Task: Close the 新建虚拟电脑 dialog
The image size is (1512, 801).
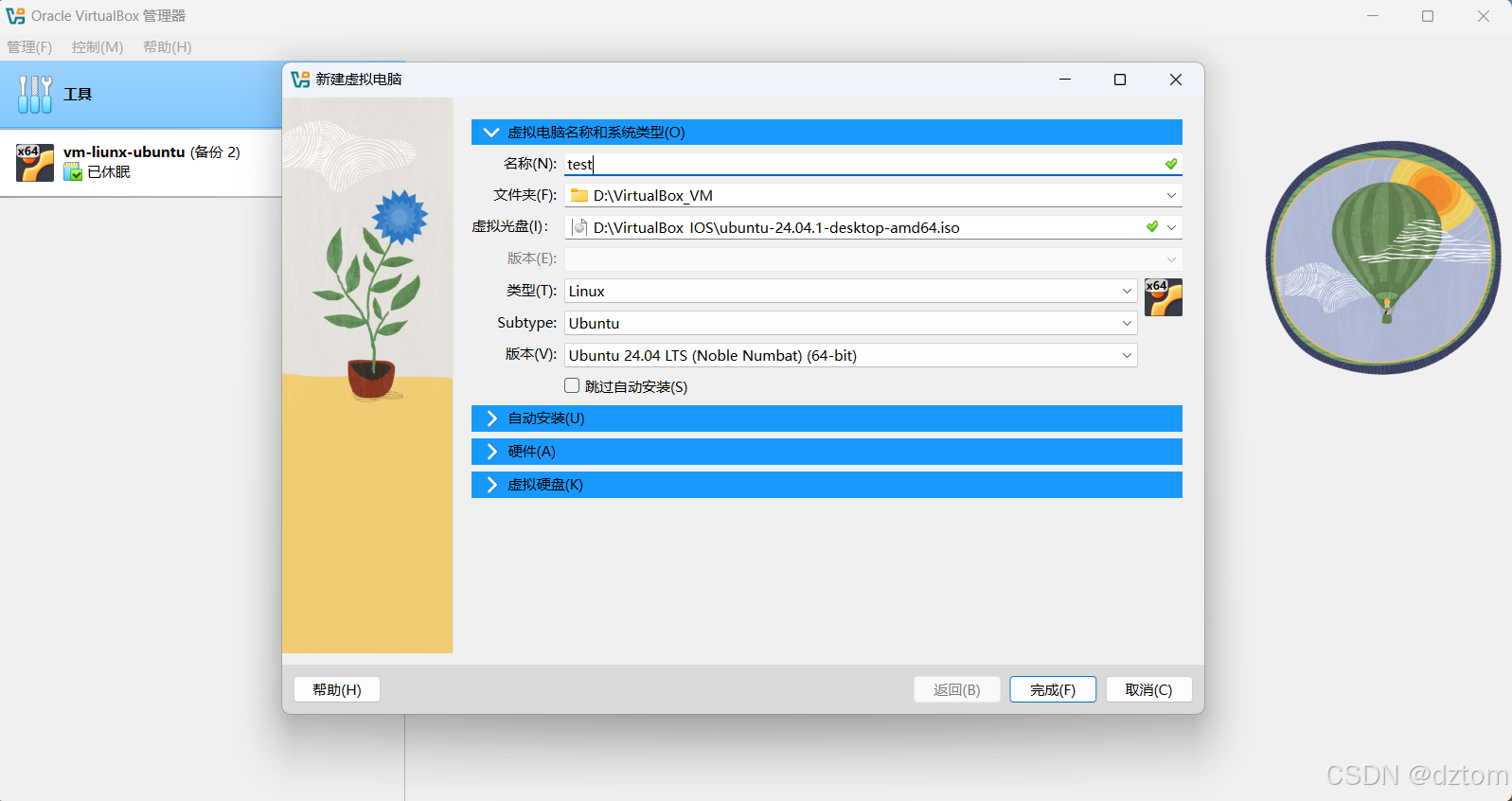Action: (x=1176, y=80)
